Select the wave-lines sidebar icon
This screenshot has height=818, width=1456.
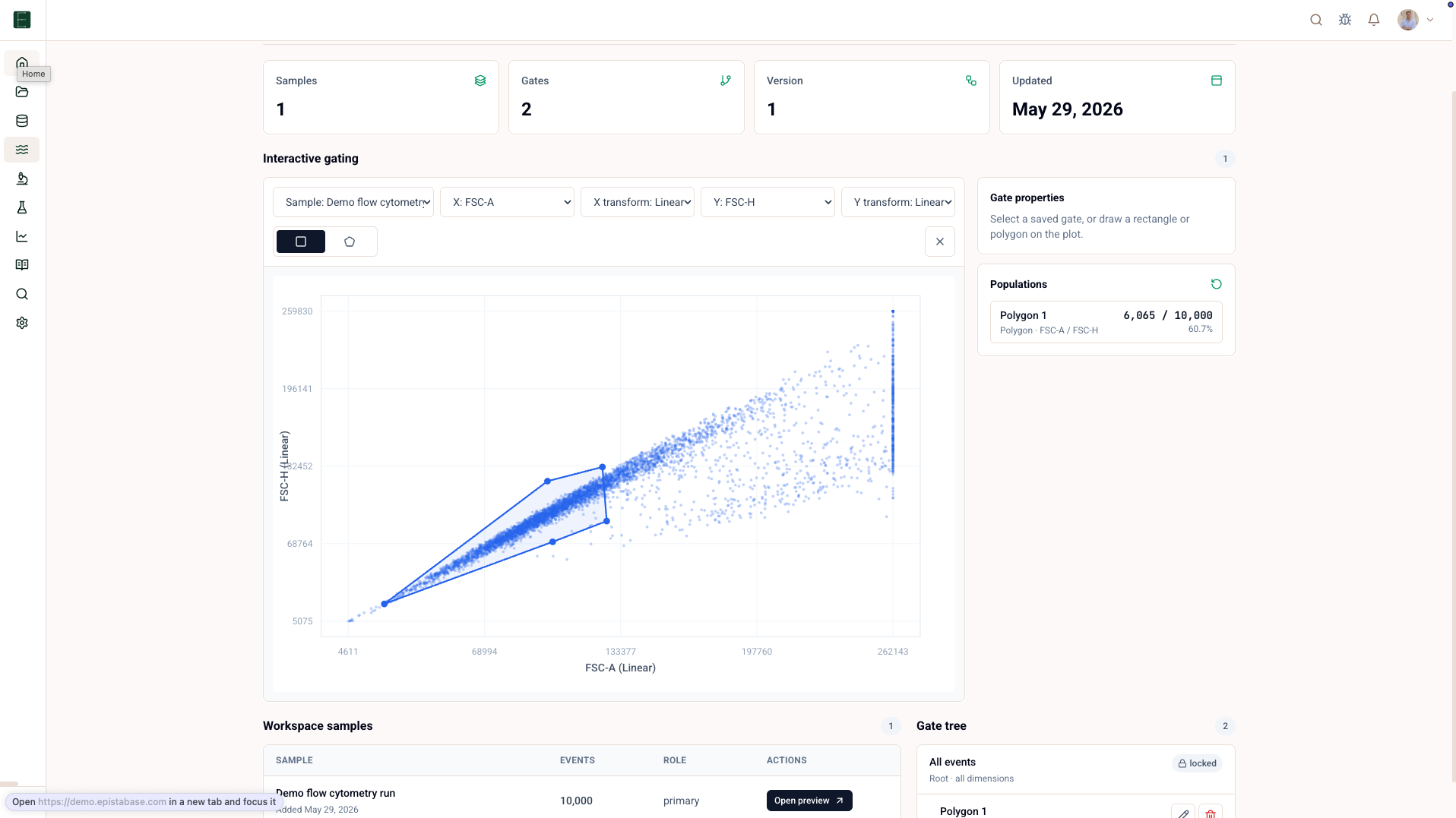[22, 150]
